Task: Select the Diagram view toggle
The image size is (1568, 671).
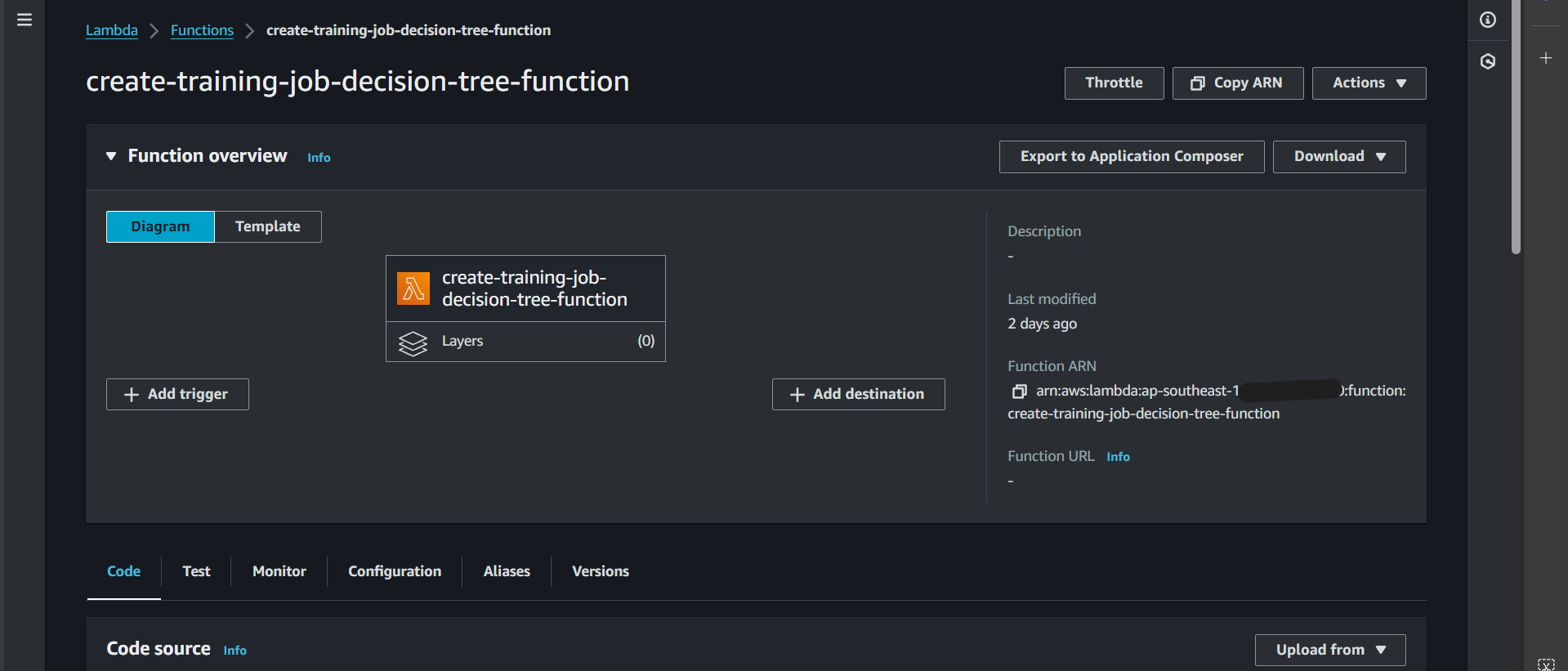Action: pyautogui.click(x=160, y=226)
